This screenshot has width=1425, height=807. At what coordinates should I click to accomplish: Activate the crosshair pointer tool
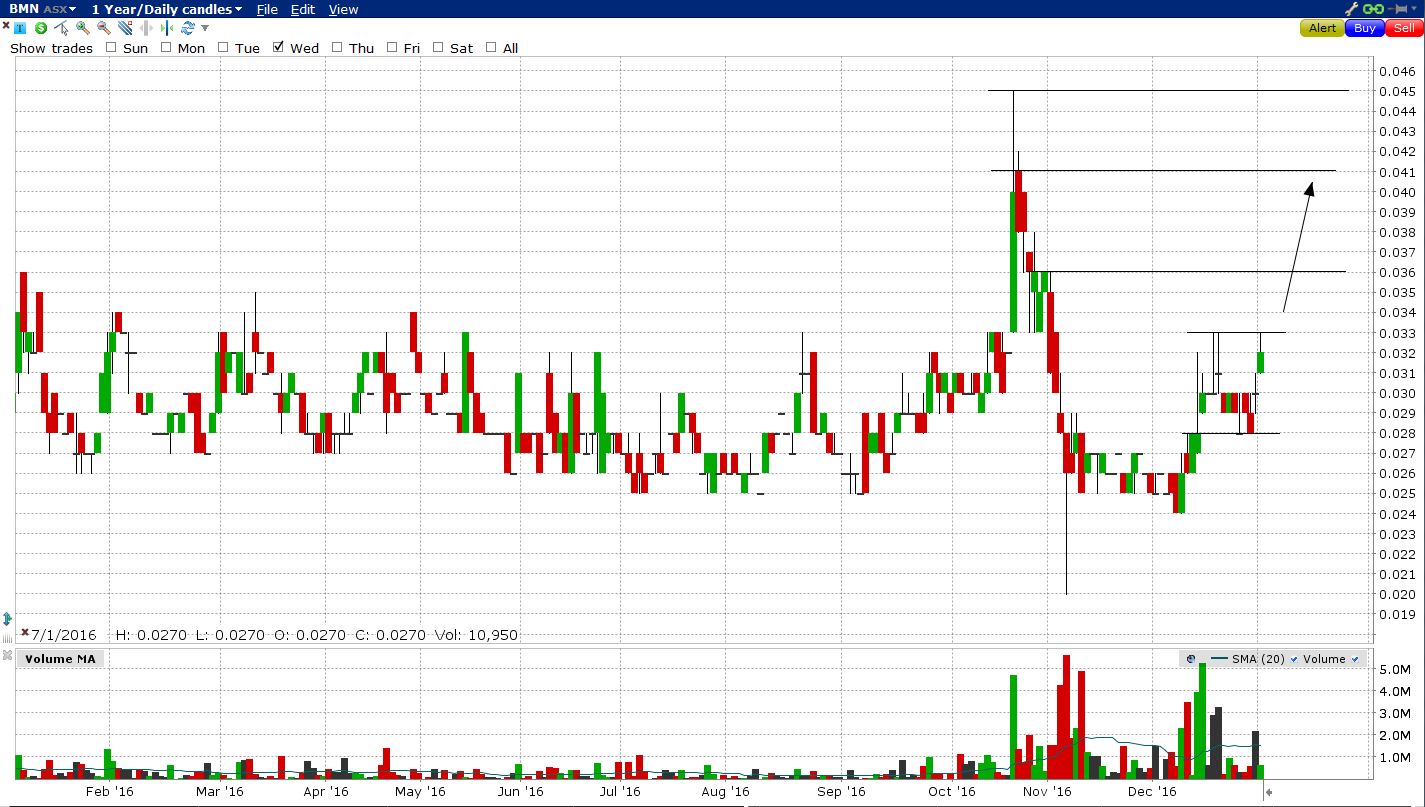[x=62, y=28]
